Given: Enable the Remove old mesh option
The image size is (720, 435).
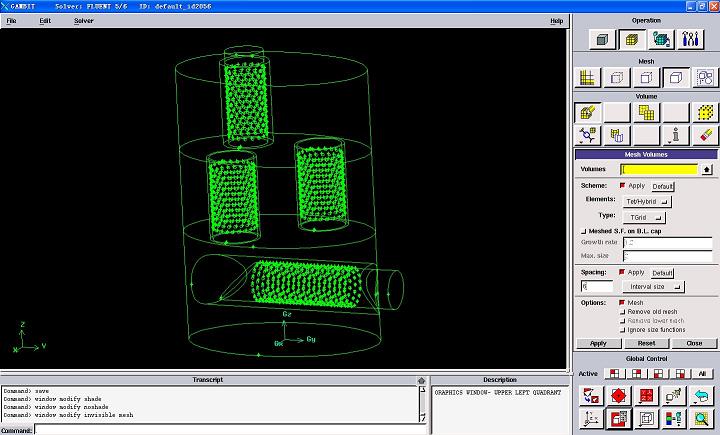Looking at the screenshot, I should point(623,311).
